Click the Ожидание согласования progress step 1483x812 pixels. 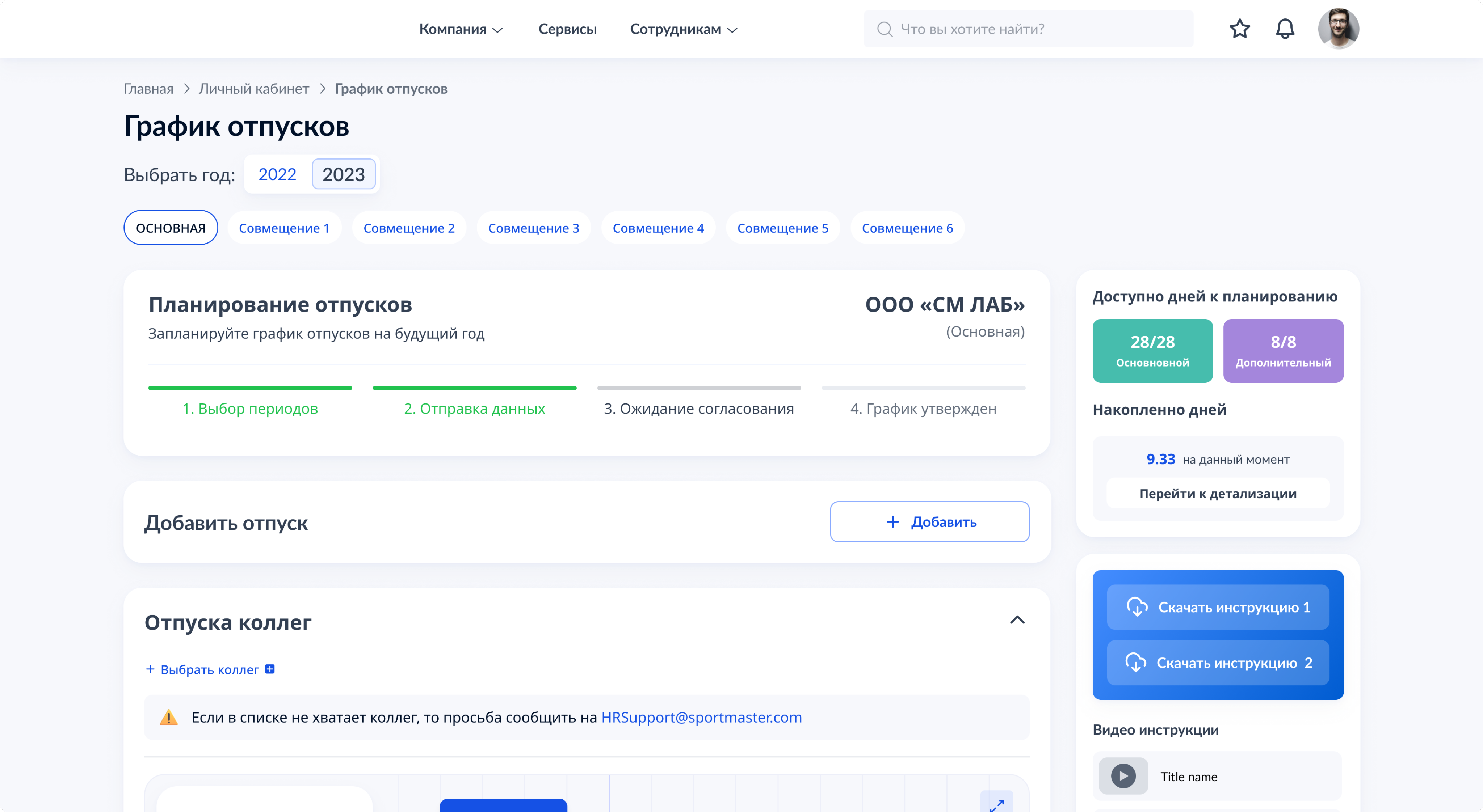(698, 408)
